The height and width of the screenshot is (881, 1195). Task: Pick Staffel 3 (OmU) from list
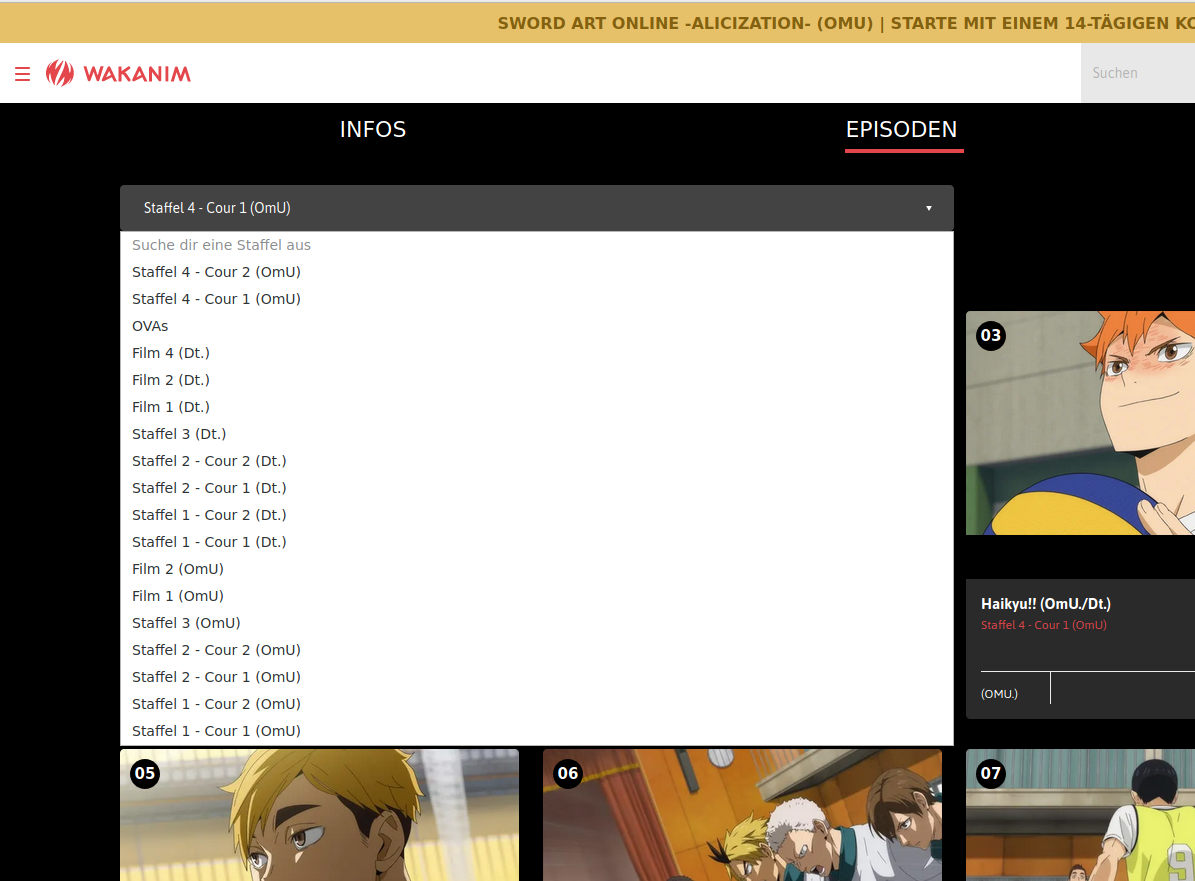(x=186, y=623)
